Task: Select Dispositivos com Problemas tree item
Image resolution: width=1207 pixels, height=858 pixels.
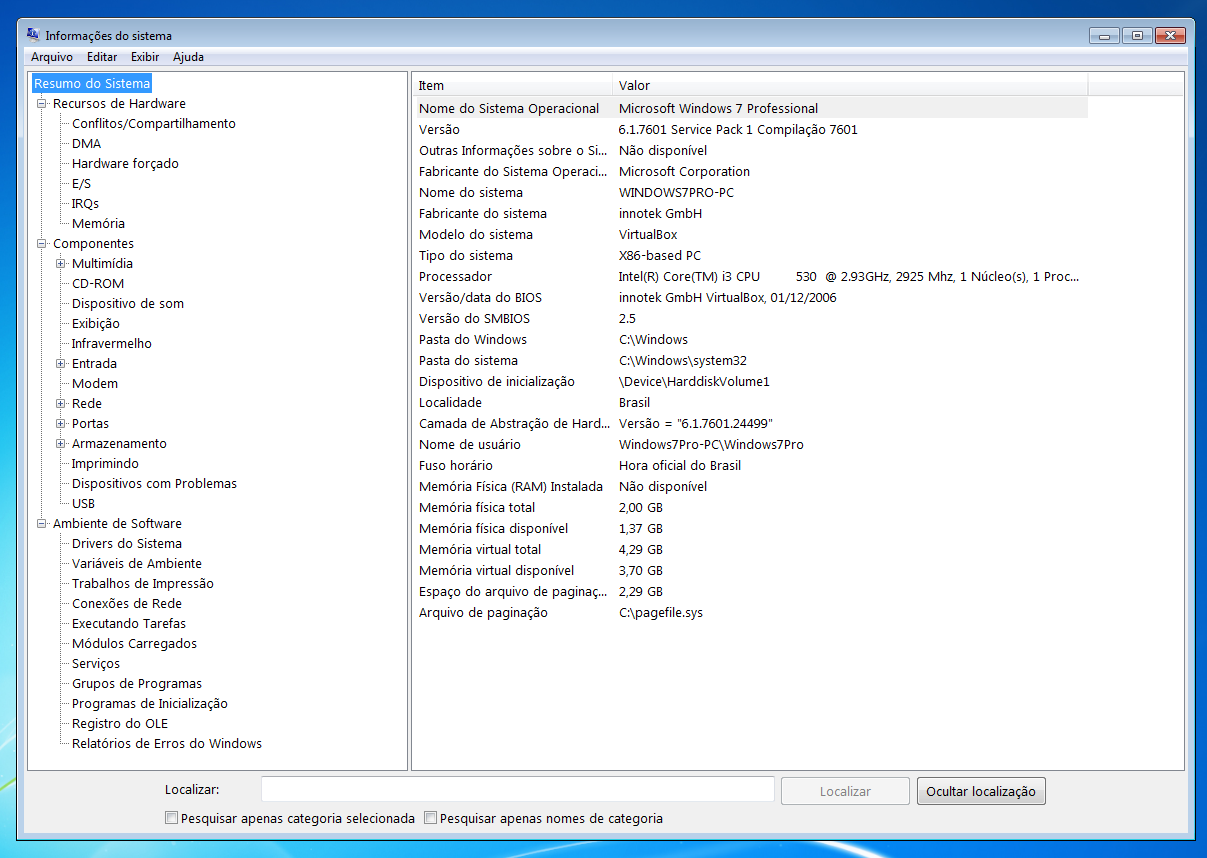Action: coord(154,483)
